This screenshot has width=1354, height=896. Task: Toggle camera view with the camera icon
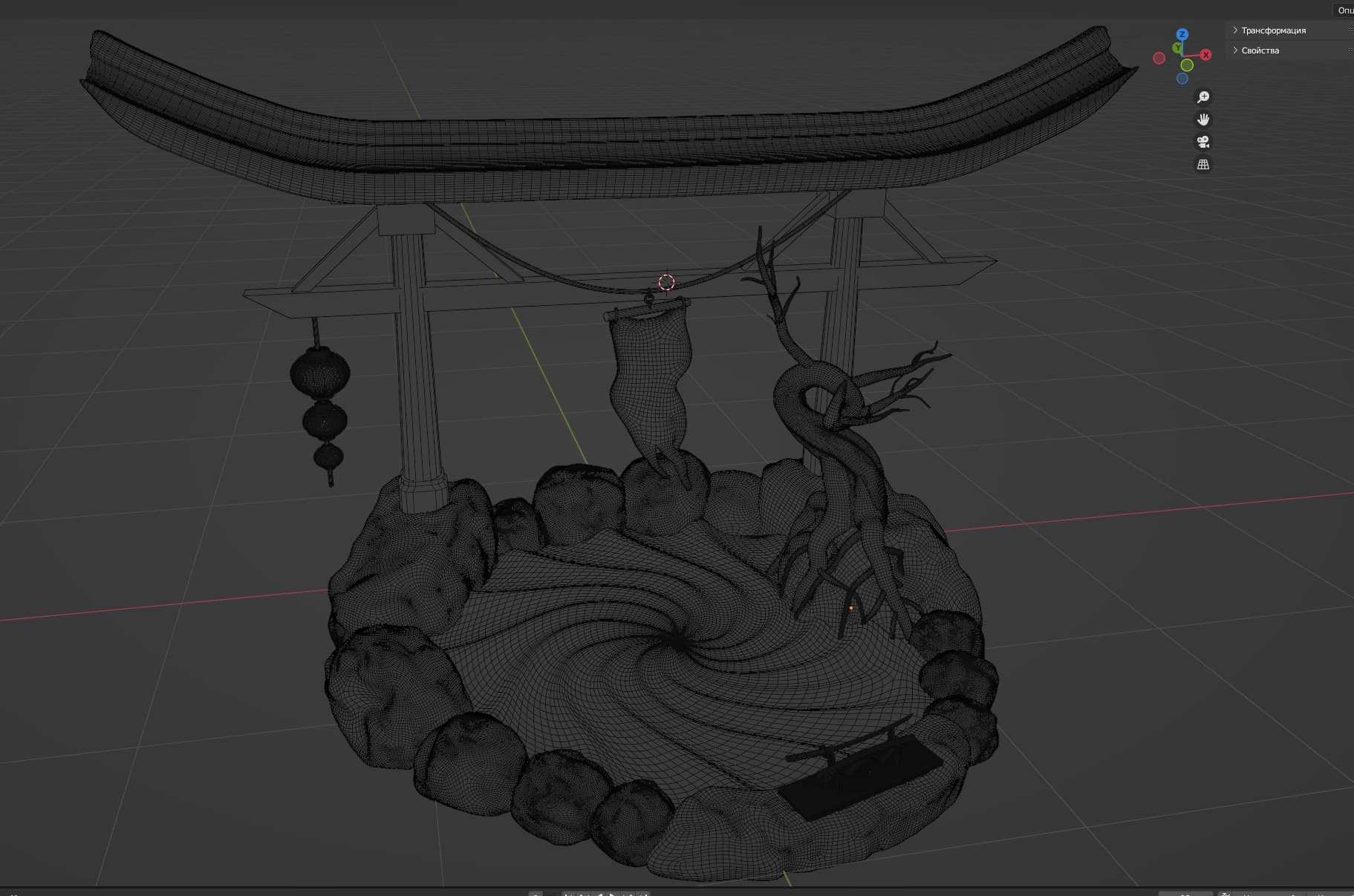click(1203, 142)
